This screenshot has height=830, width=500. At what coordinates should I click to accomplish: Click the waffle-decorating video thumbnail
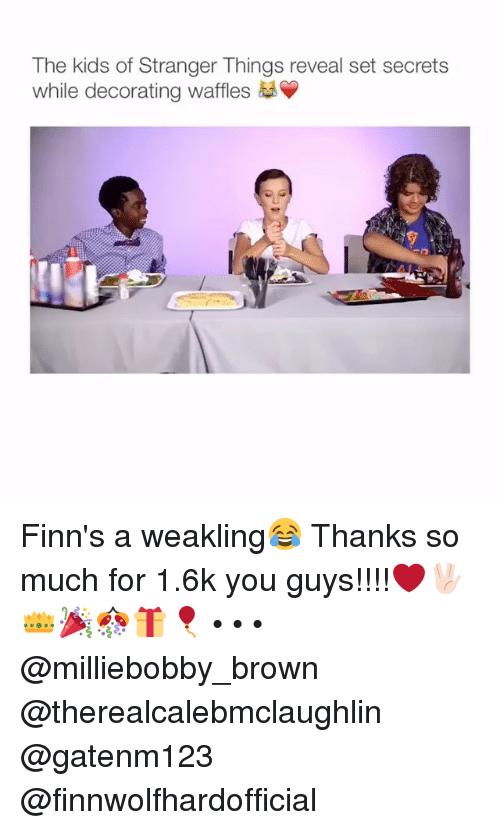[250, 250]
